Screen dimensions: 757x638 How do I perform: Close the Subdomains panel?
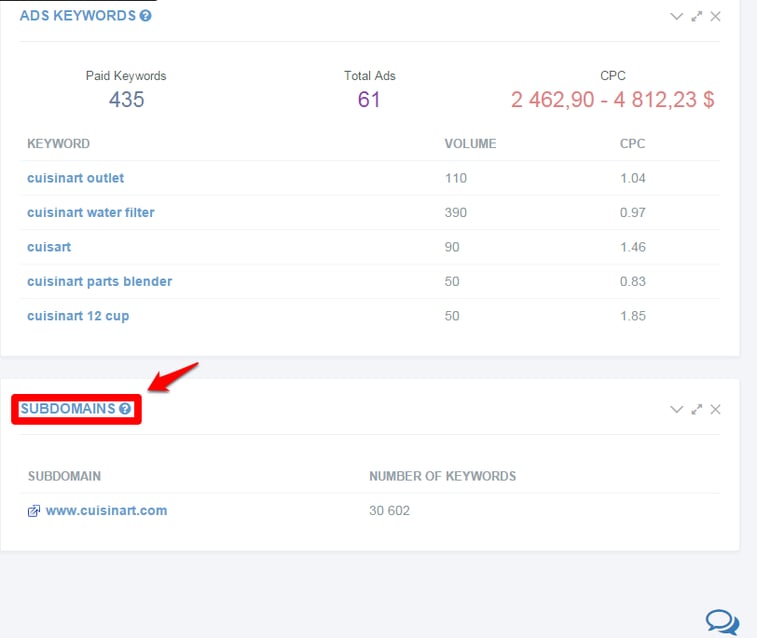coord(715,409)
